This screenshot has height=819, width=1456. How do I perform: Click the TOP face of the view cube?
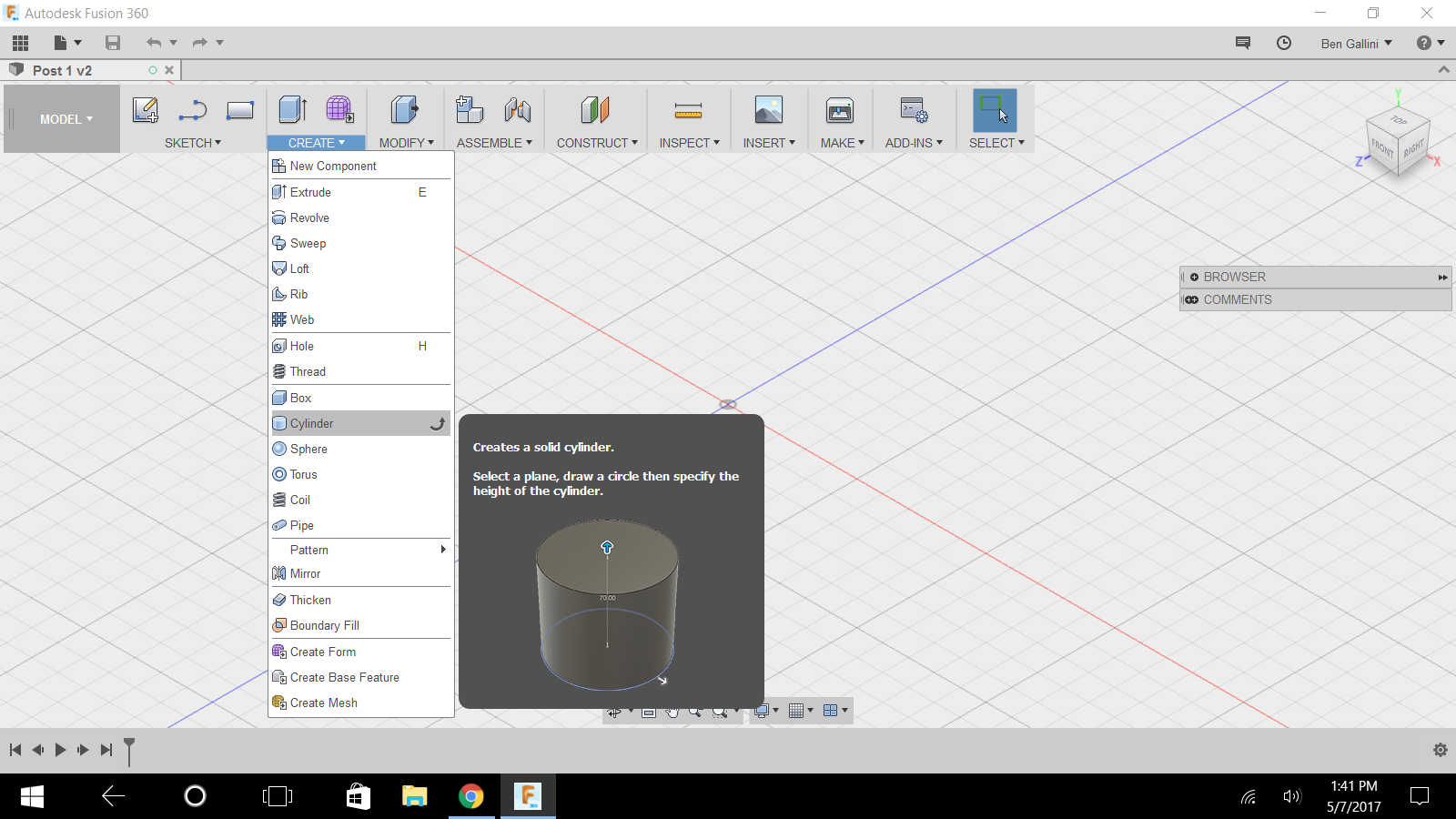coord(1400,120)
